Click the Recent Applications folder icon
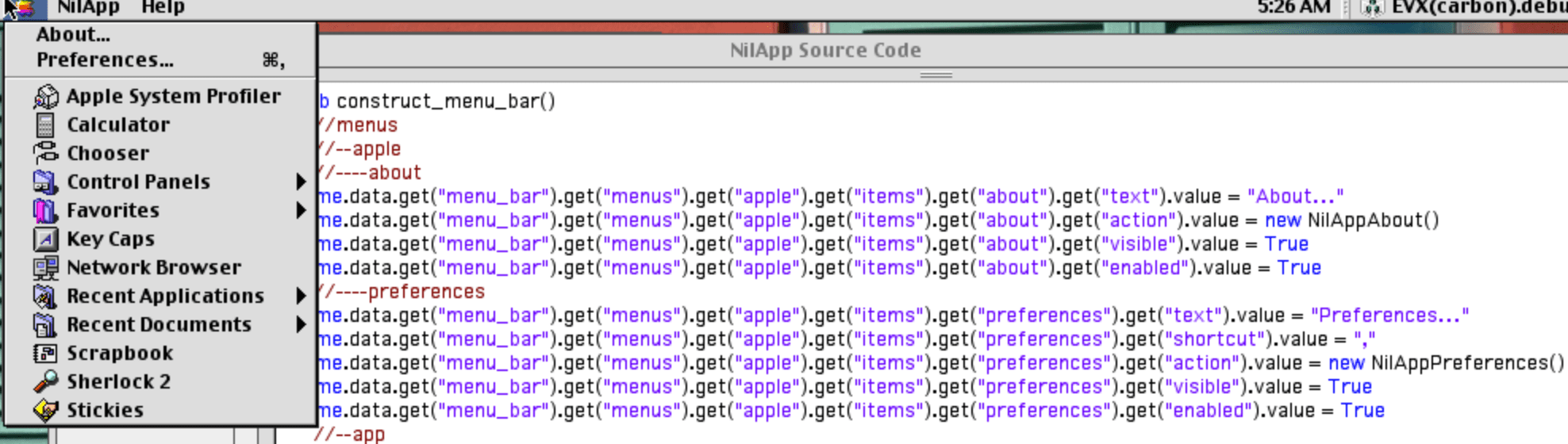Image resolution: width=1568 pixels, height=444 pixels. pos(46,296)
